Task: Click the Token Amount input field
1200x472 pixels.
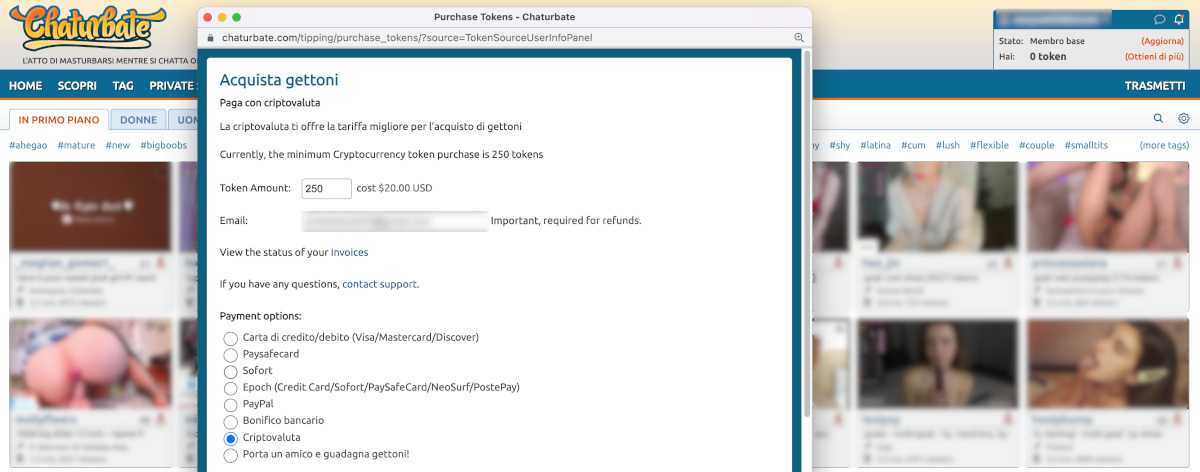Action: 326,188
